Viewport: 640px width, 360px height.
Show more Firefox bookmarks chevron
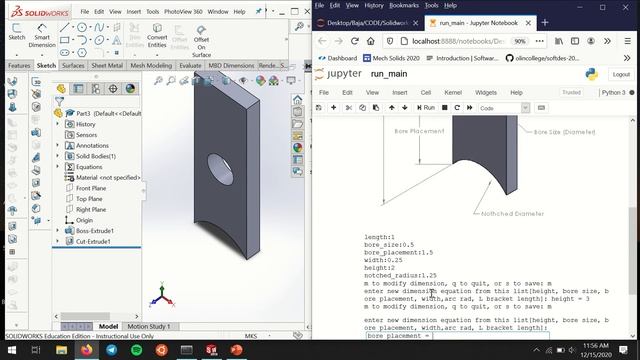pyautogui.click(x=627, y=58)
